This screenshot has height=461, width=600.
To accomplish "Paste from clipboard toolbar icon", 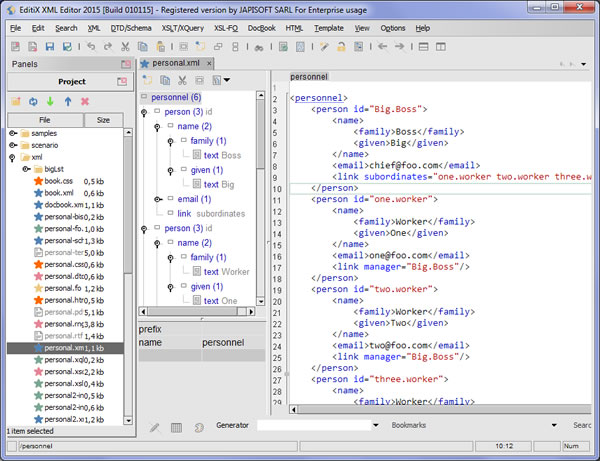I will [161, 47].
